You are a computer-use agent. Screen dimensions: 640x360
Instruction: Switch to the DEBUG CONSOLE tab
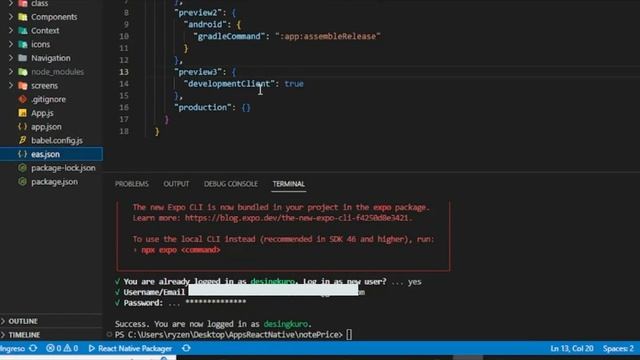click(231, 184)
